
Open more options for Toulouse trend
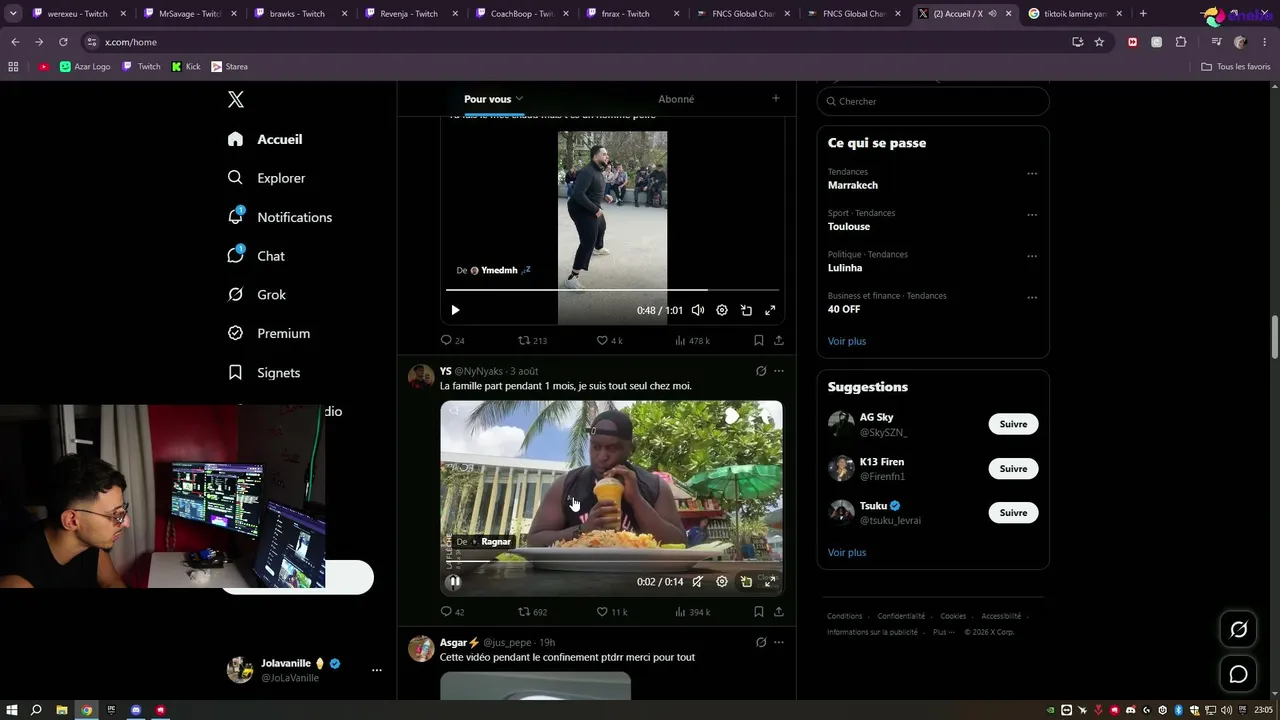1032,215
